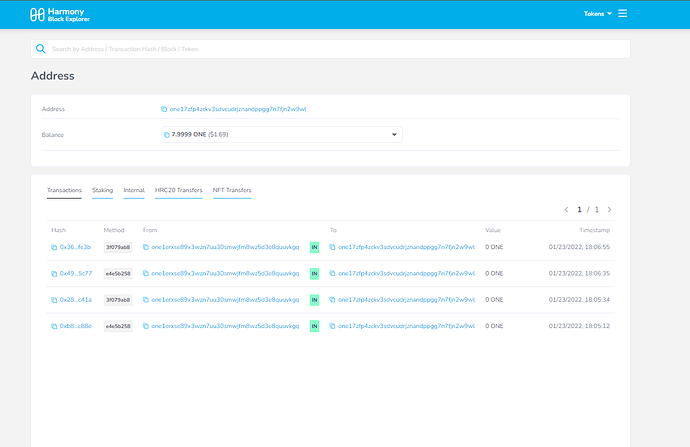Click timestamp 01/23/2022, 18:05:12

coord(579,326)
